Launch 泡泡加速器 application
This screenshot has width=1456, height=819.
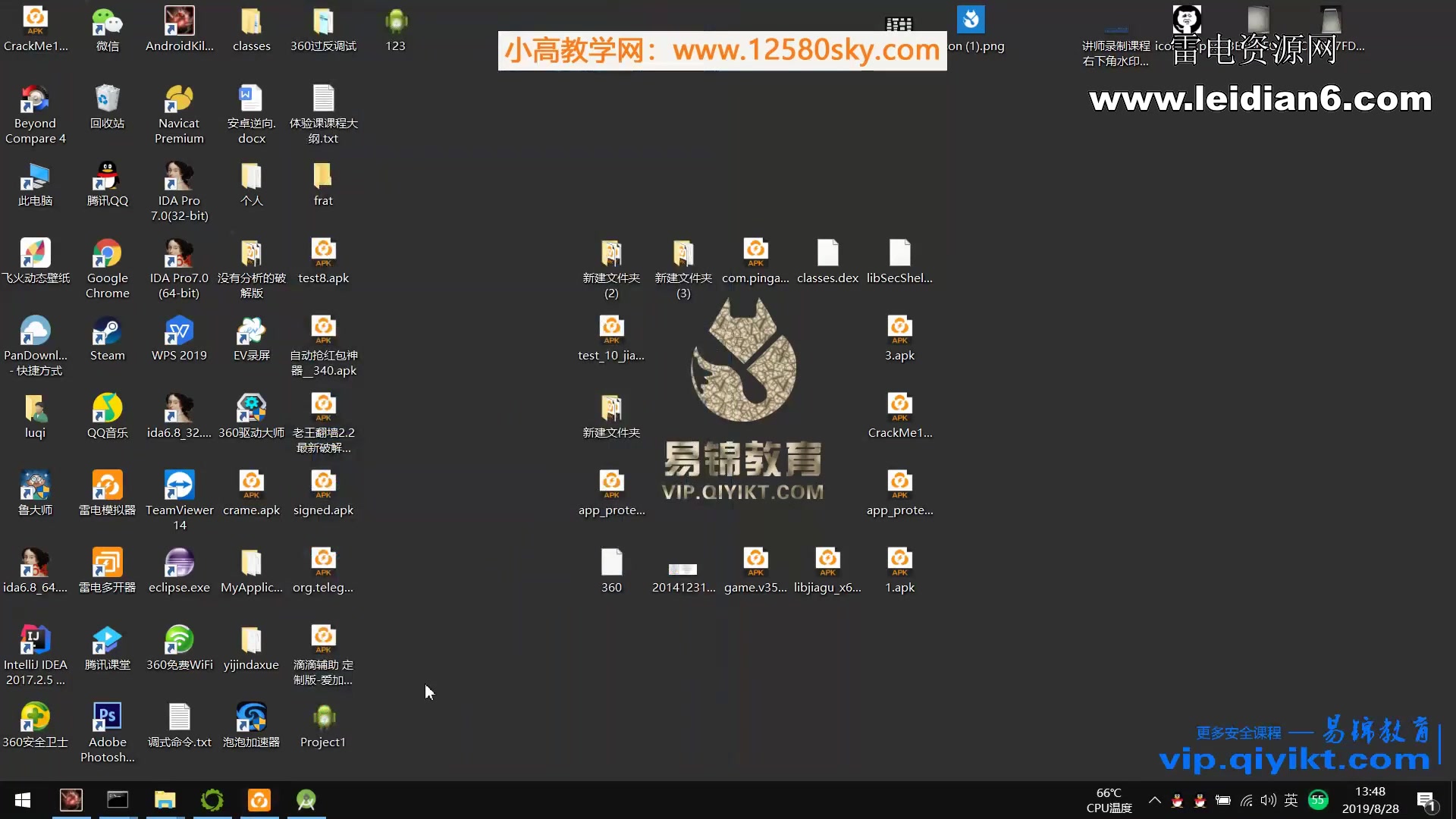click(251, 719)
